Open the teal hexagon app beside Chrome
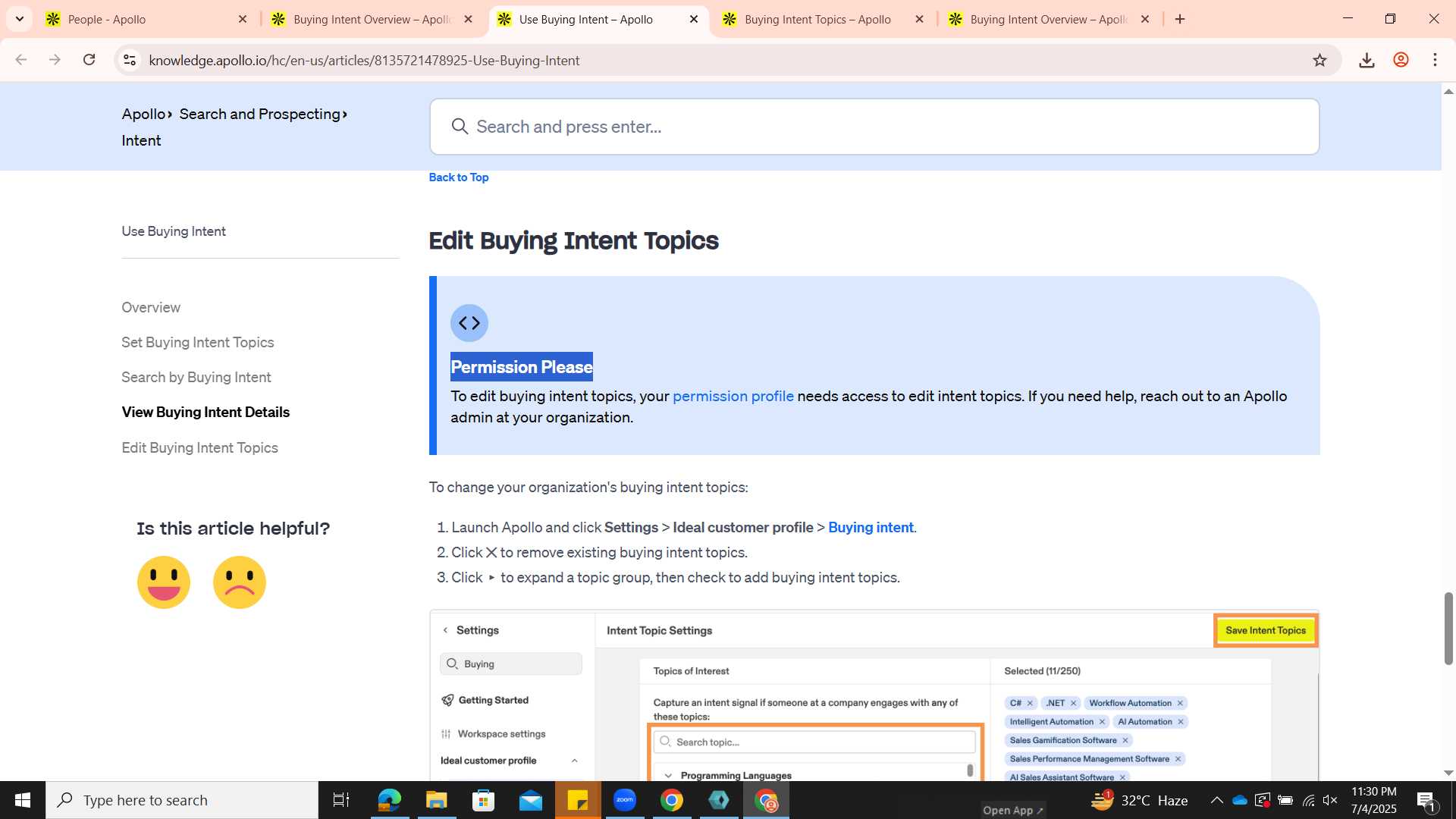This screenshot has height=819, width=1456. tap(719, 800)
